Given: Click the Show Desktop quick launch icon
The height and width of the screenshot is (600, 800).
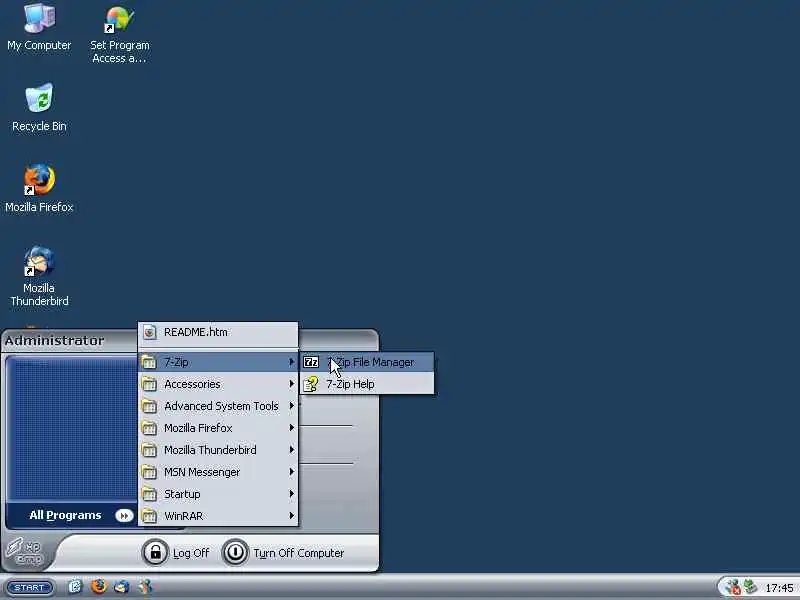Looking at the screenshot, I should (75, 587).
